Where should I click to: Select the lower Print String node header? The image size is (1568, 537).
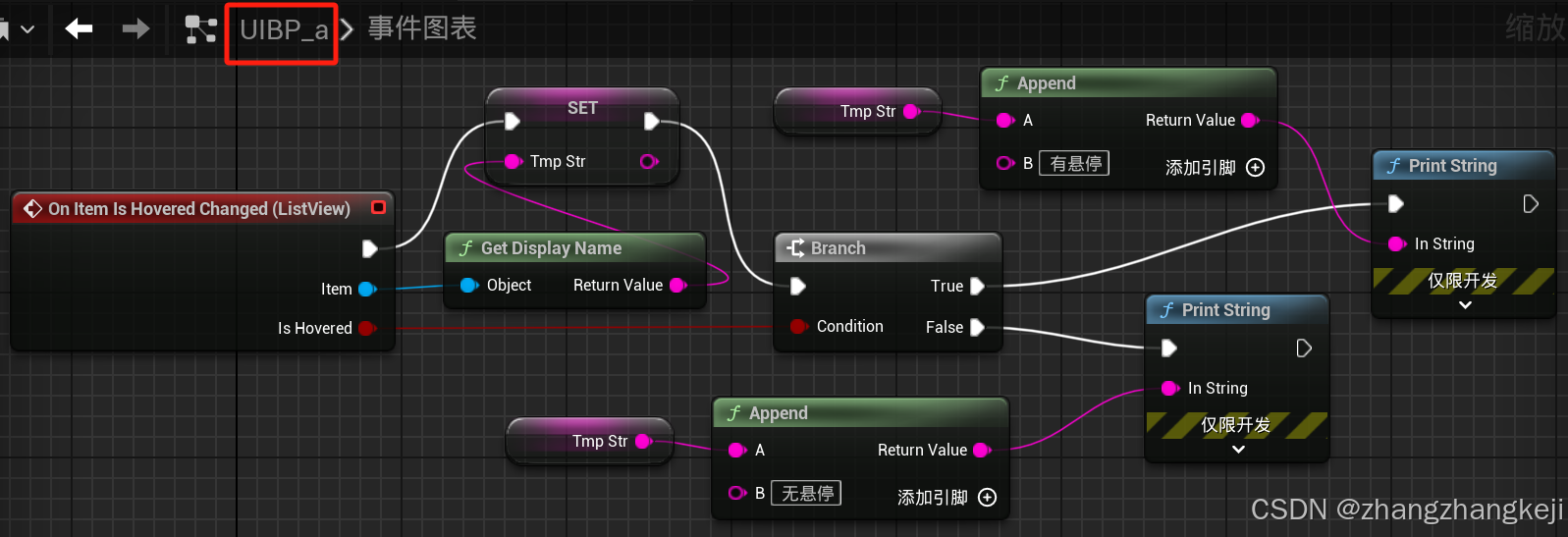click(x=1237, y=309)
